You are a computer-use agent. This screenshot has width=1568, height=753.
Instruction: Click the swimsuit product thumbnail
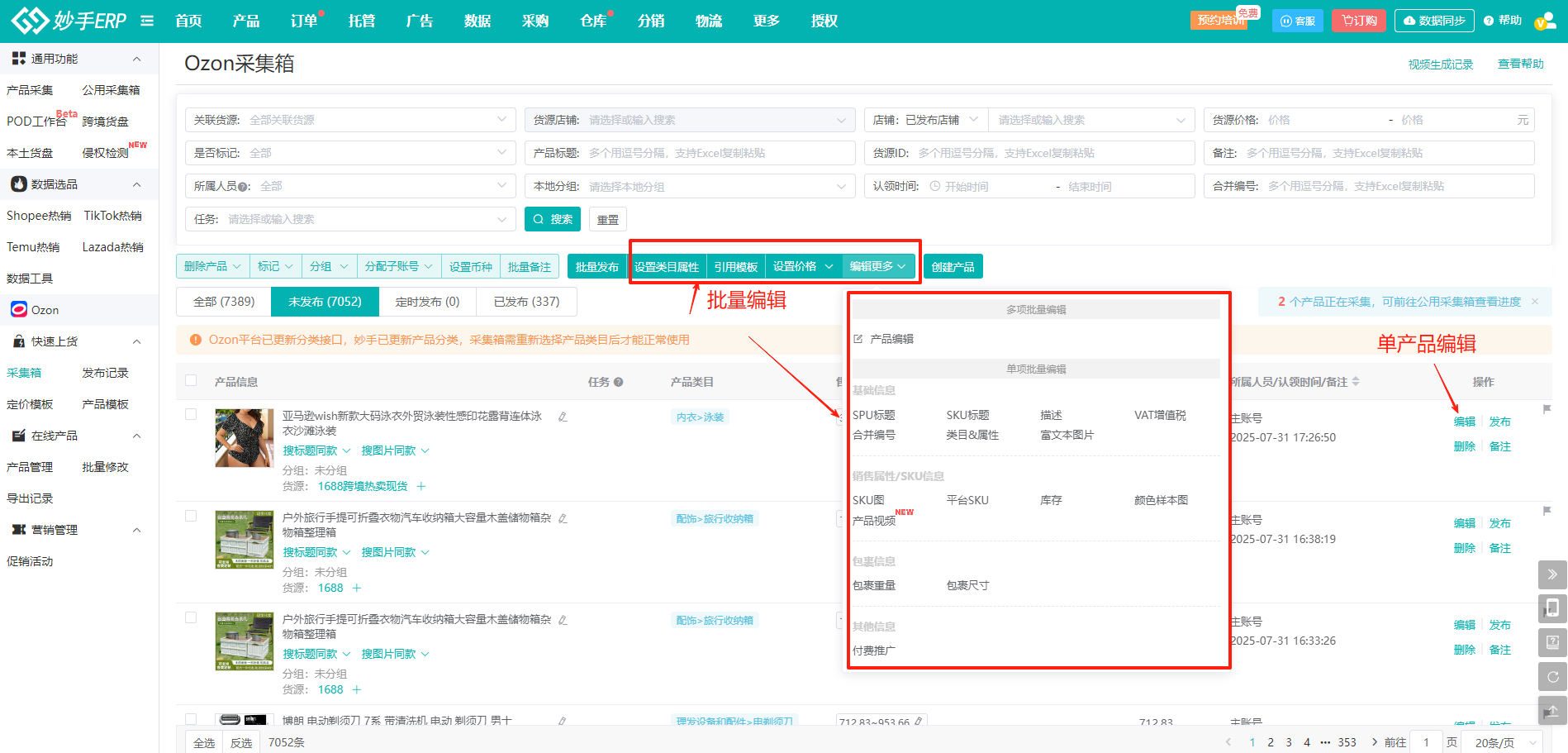coord(245,438)
